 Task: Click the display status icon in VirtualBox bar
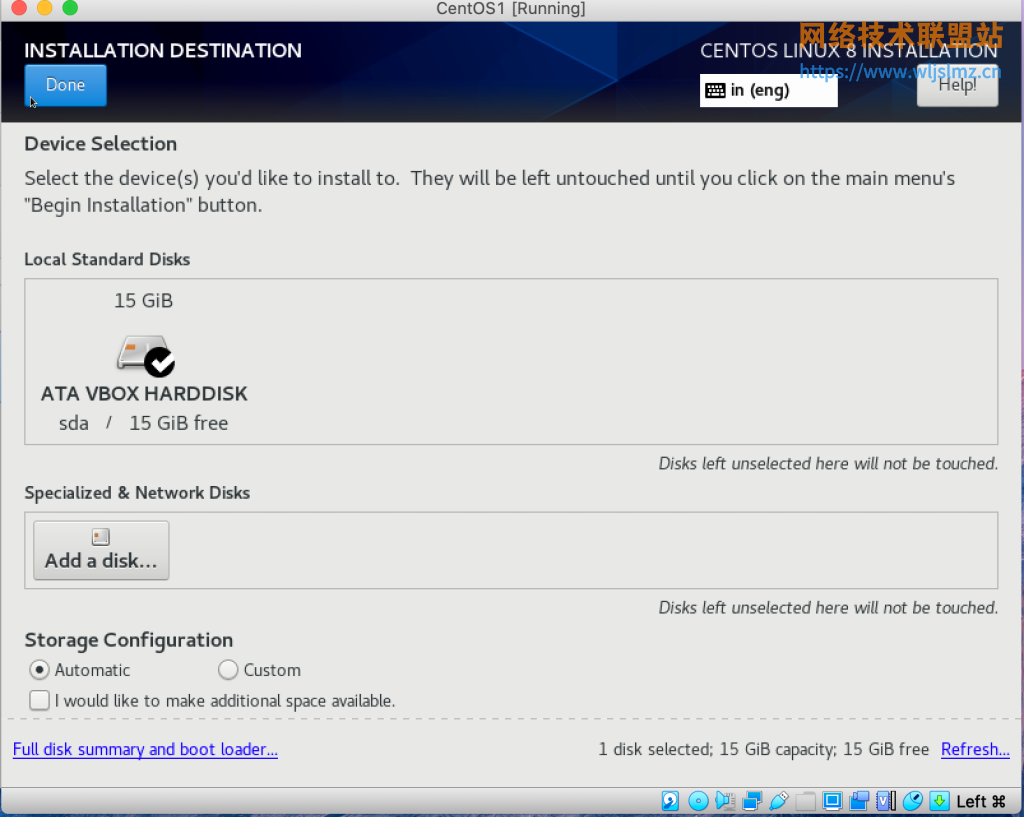point(832,800)
